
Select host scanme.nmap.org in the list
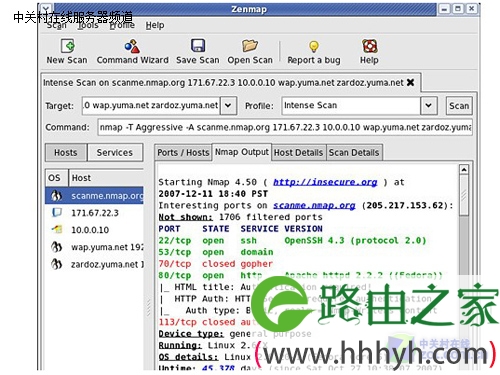point(94,196)
